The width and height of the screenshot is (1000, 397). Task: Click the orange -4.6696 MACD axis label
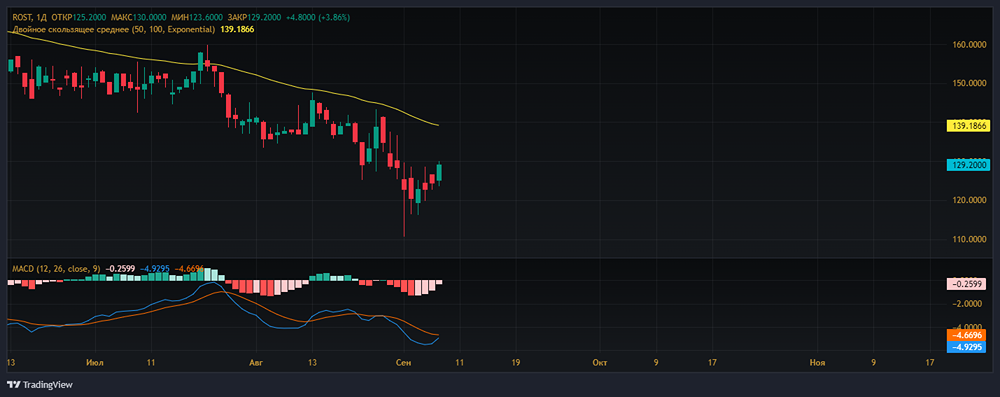tap(967, 335)
